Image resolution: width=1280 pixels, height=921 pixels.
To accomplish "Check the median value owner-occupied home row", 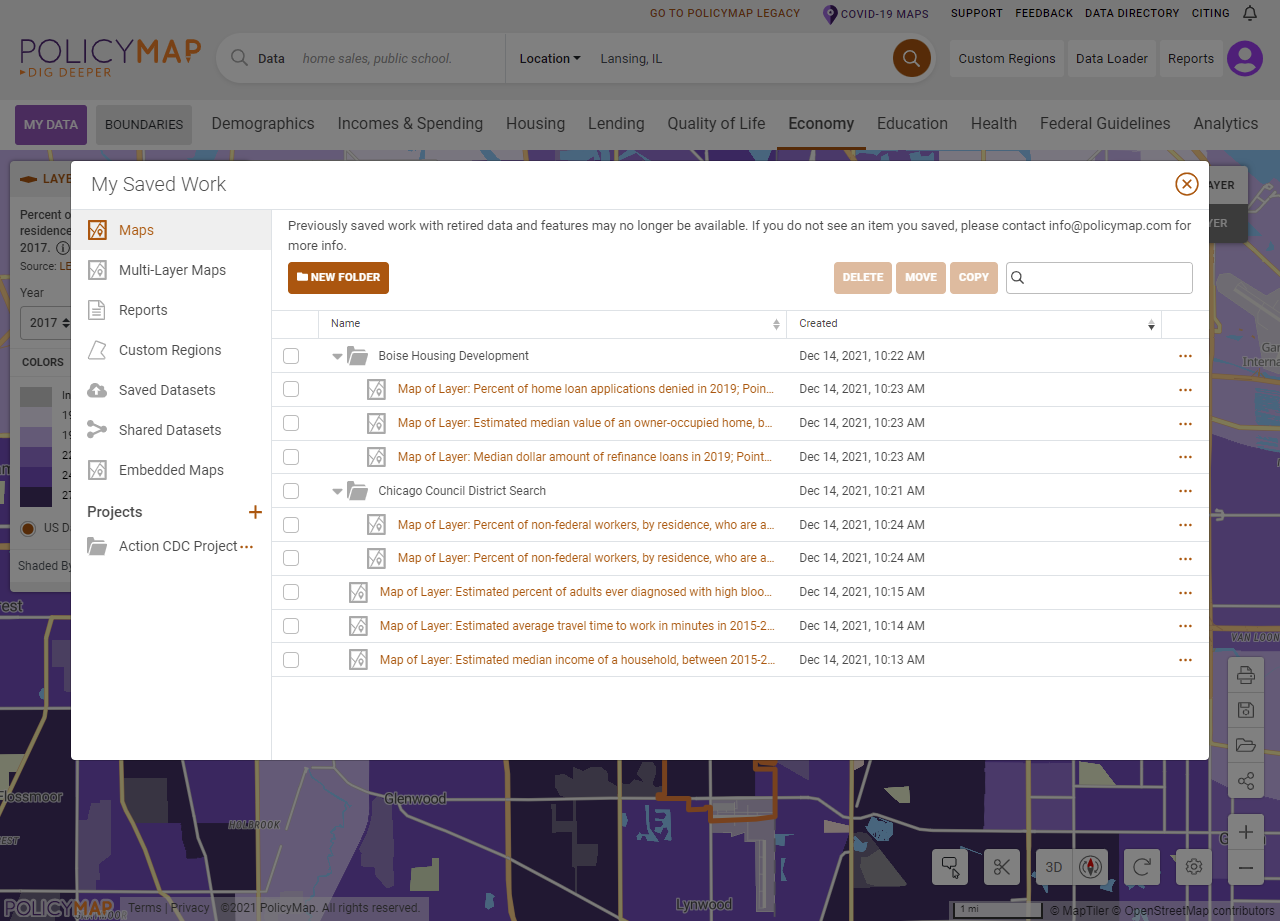I will (291, 423).
